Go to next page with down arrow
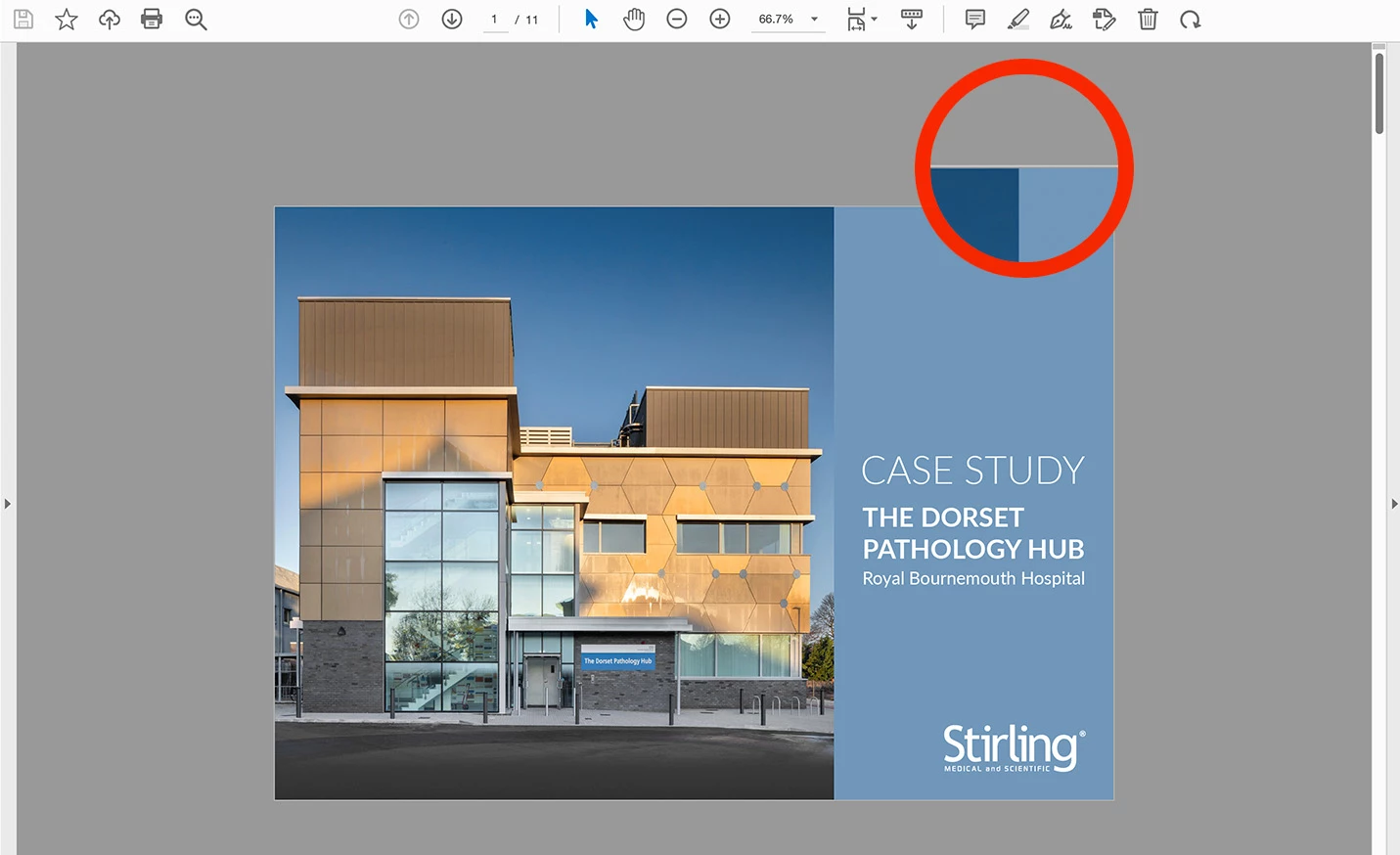This screenshot has width=1400, height=855. 452,20
